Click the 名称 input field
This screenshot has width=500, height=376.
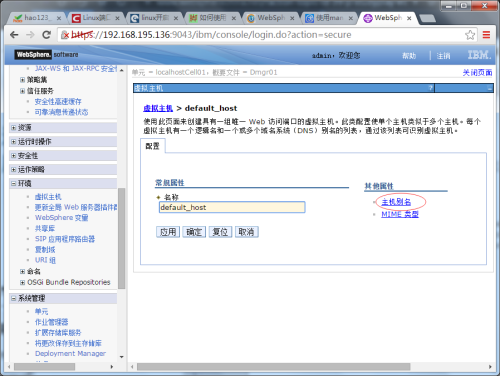coord(232,207)
